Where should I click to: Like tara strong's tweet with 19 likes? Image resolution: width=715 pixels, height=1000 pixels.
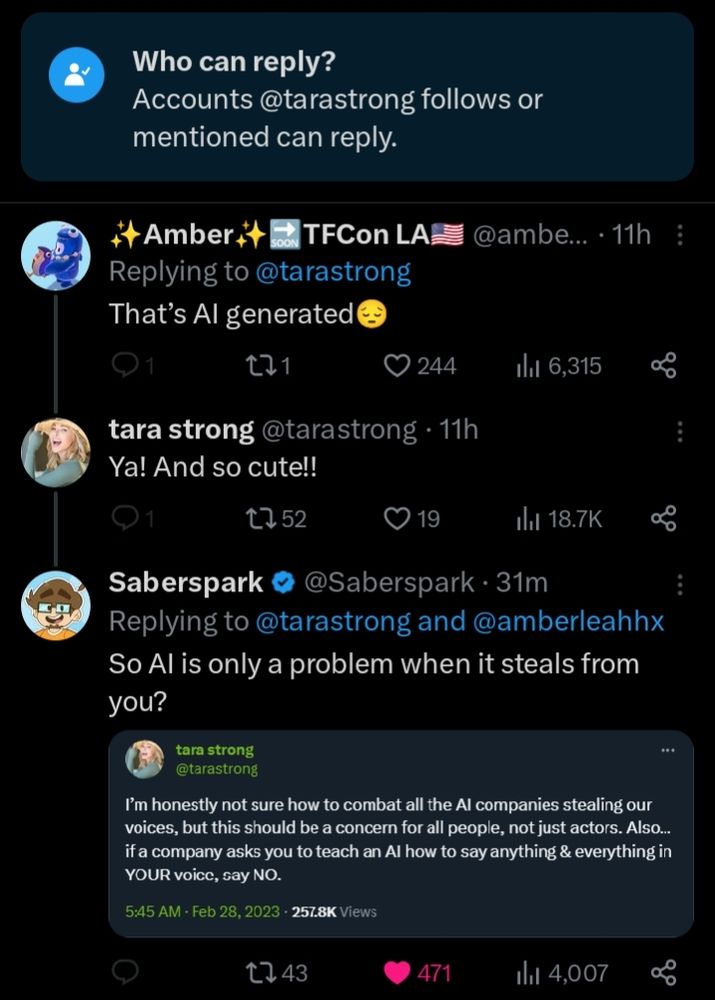pyautogui.click(x=398, y=518)
